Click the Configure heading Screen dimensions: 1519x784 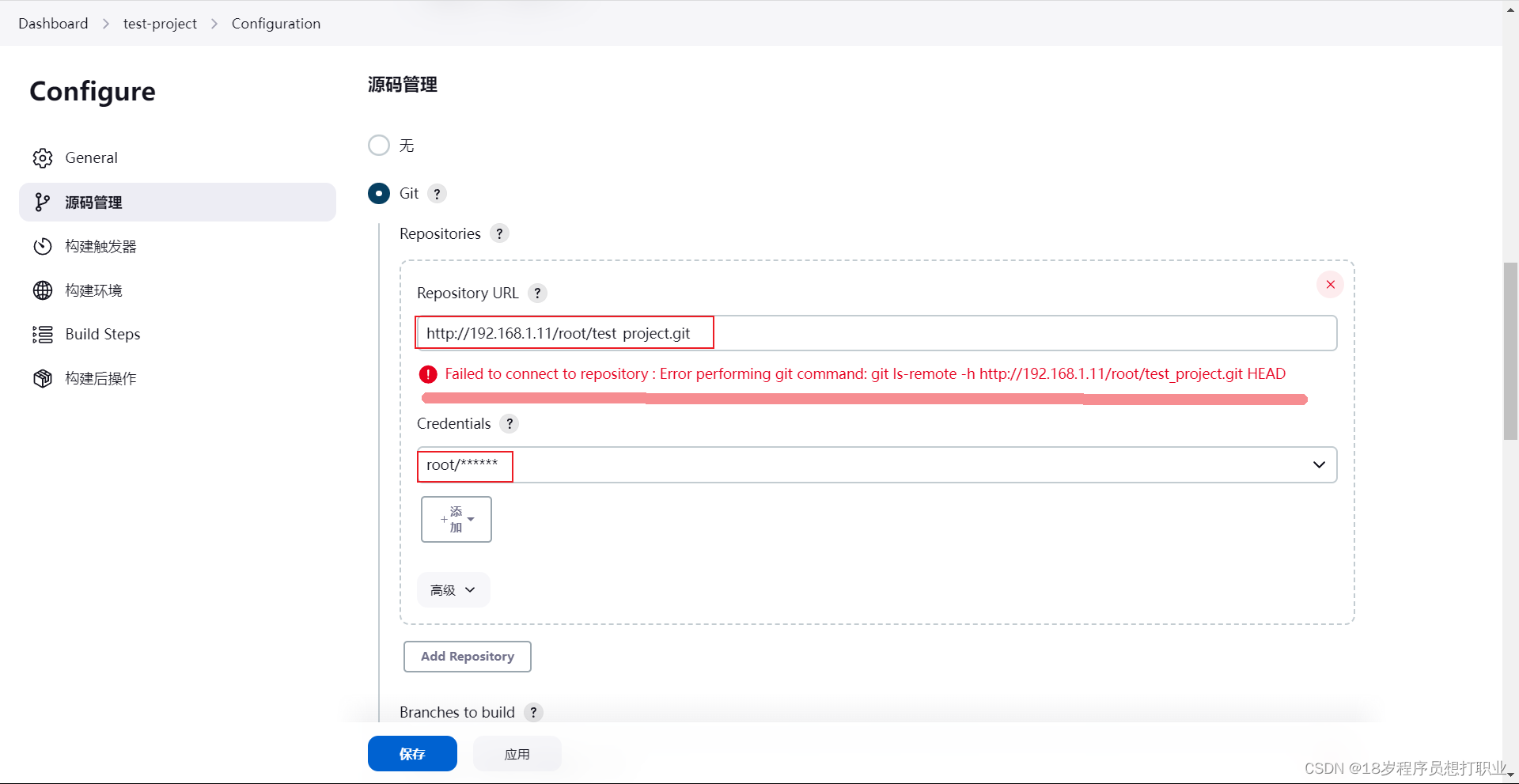[93, 92]
